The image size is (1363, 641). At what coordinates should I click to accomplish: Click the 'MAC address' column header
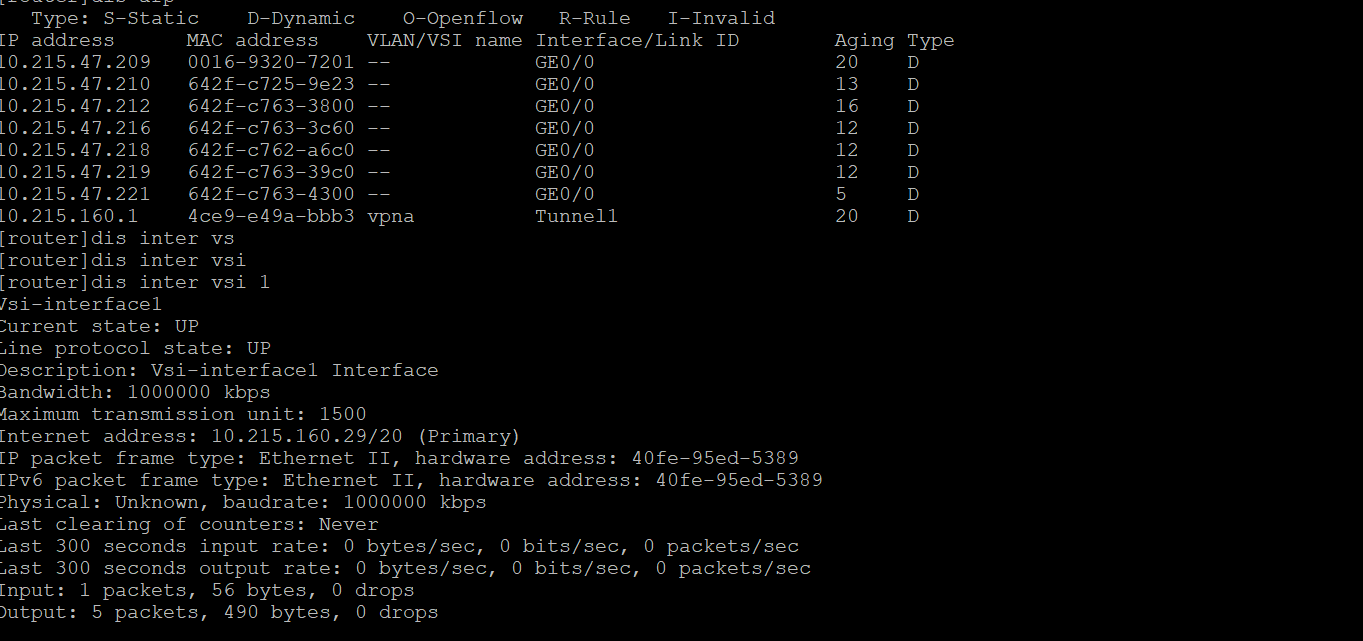252,40
